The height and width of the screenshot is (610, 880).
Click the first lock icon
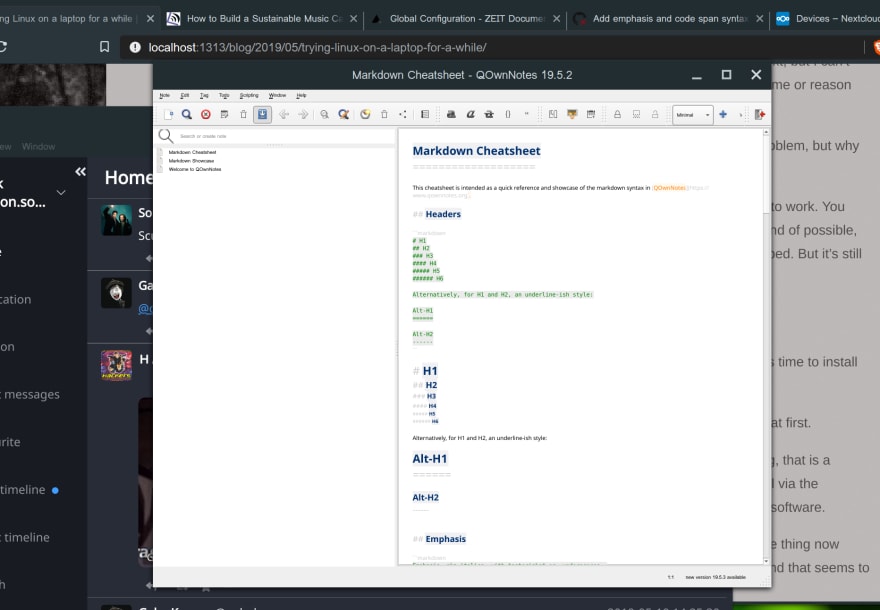click(x=617, y=114)
